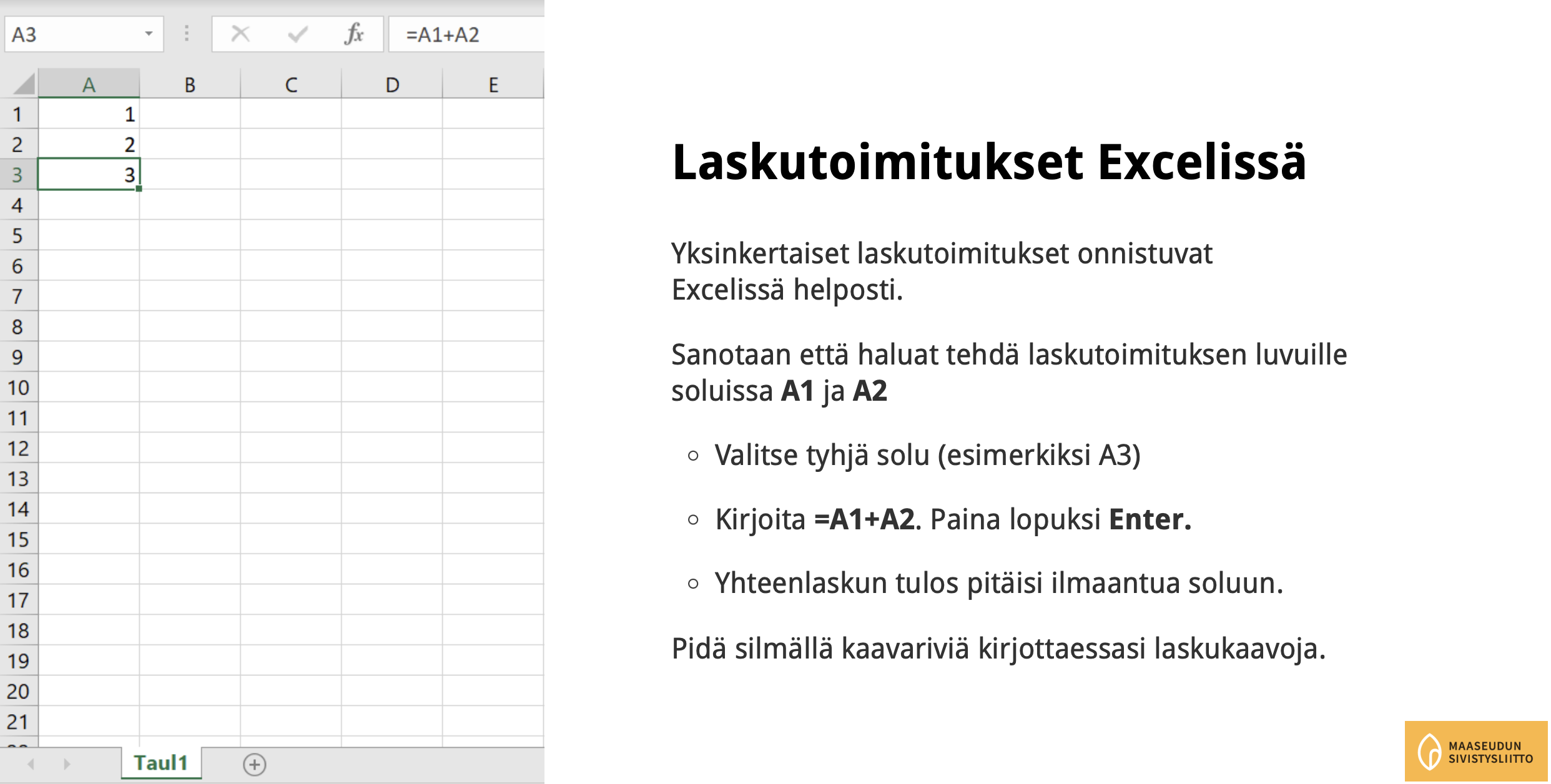Click the Cancel (X) formula bar icon
Viewport: 1551px width, 784px height.
coord(240,34)
